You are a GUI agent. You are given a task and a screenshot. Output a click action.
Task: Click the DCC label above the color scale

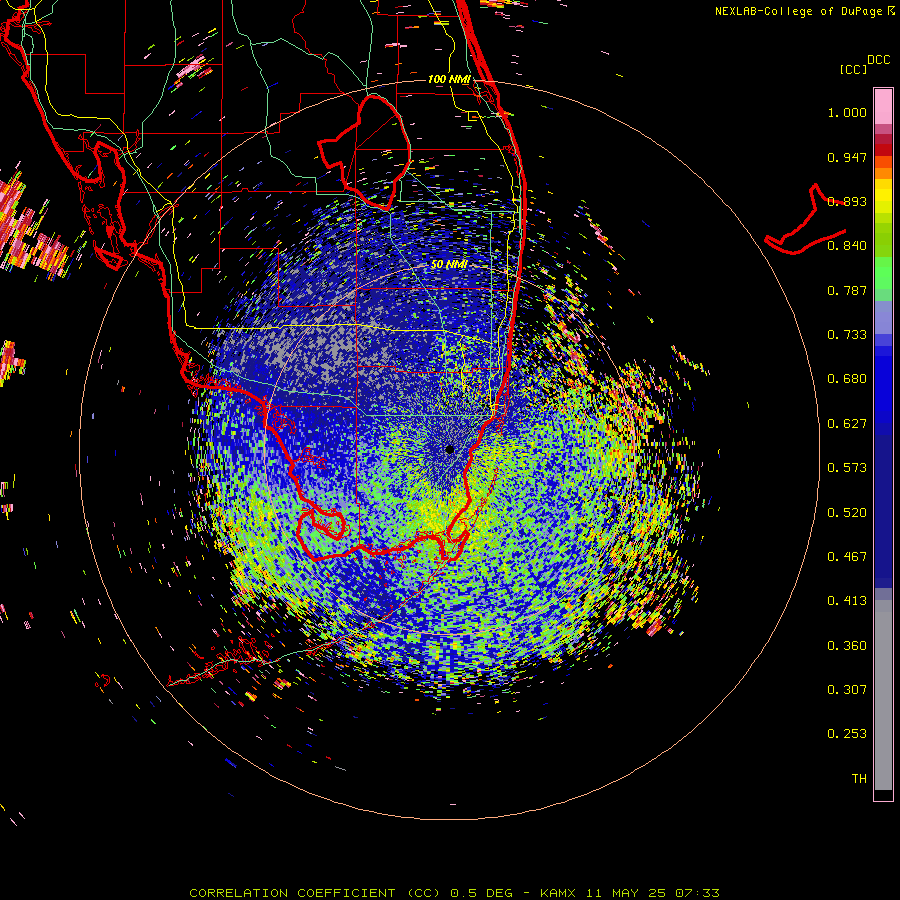[878, 60]
